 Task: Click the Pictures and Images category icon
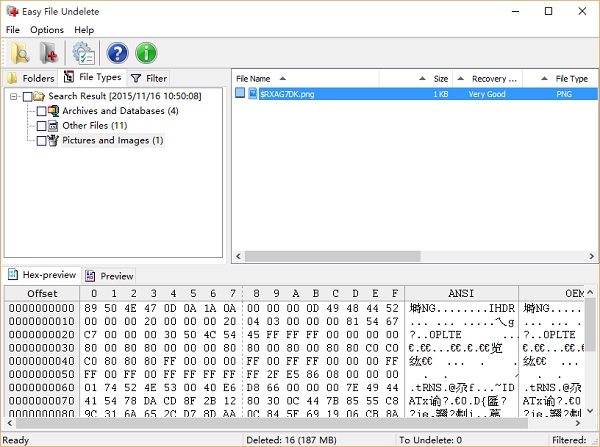point(53,140)
